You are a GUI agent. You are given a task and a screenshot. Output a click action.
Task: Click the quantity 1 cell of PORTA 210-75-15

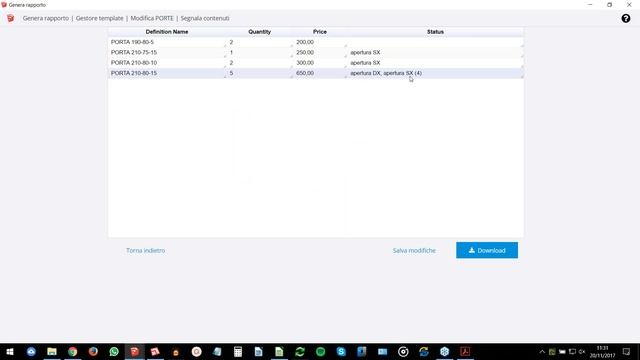tap(260, 52)
